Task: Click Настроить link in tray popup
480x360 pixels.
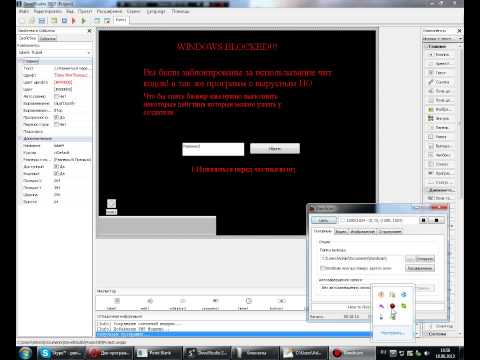Action: coord(393,333)
